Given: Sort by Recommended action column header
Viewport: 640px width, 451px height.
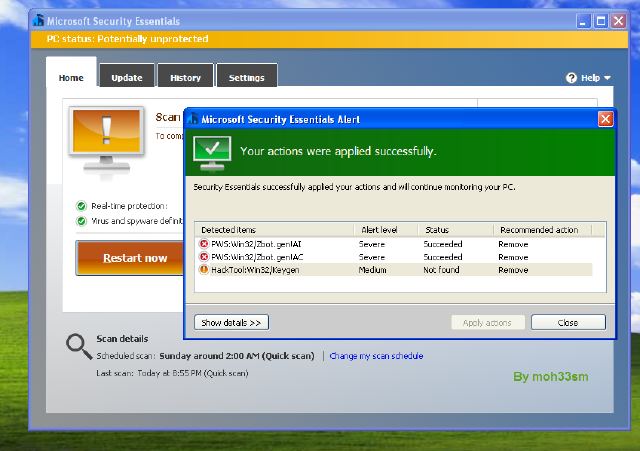Looking at the screenshot, I should (542, 230).
